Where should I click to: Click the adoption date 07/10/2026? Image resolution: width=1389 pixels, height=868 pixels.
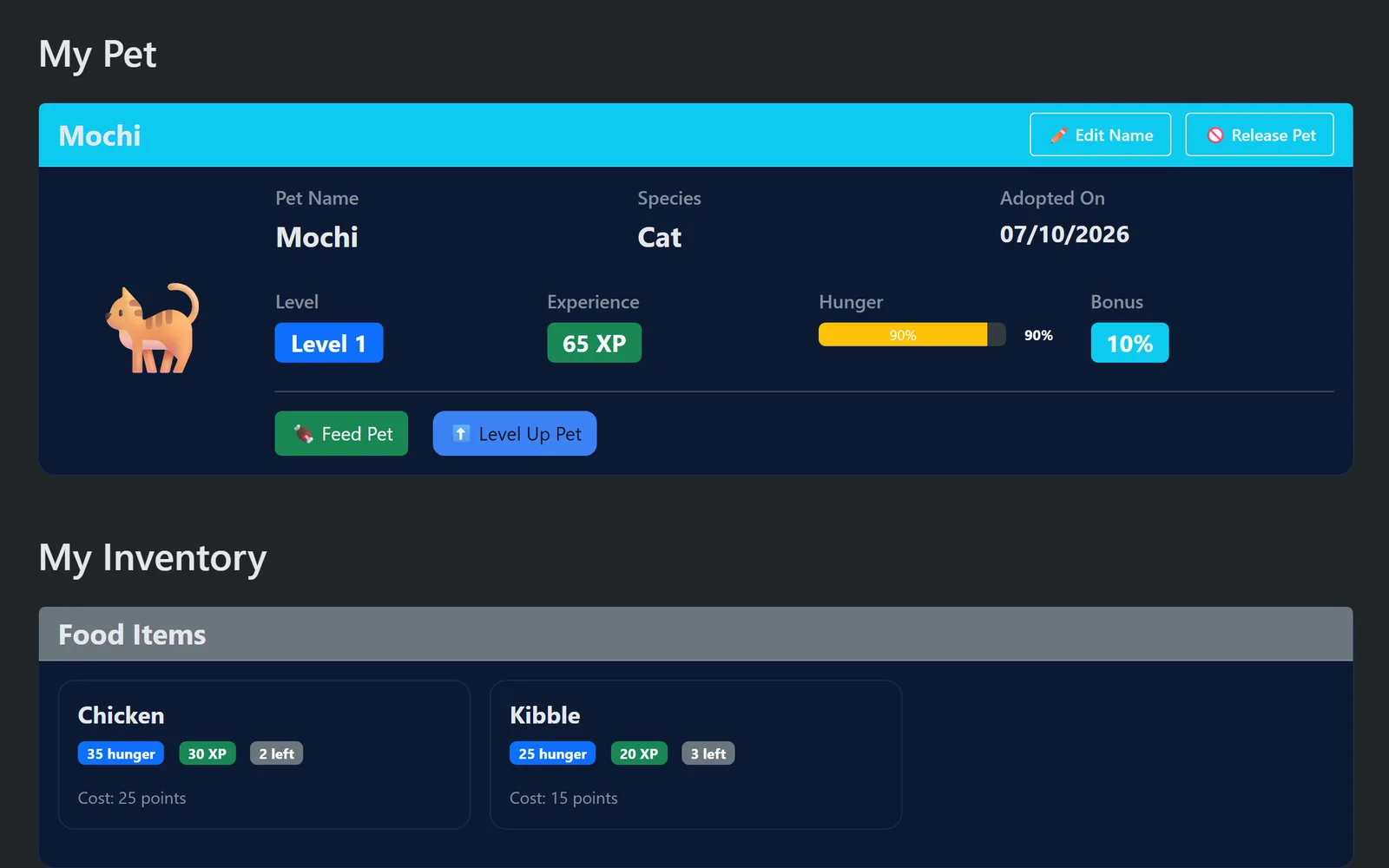click(x=1064, y=234)
